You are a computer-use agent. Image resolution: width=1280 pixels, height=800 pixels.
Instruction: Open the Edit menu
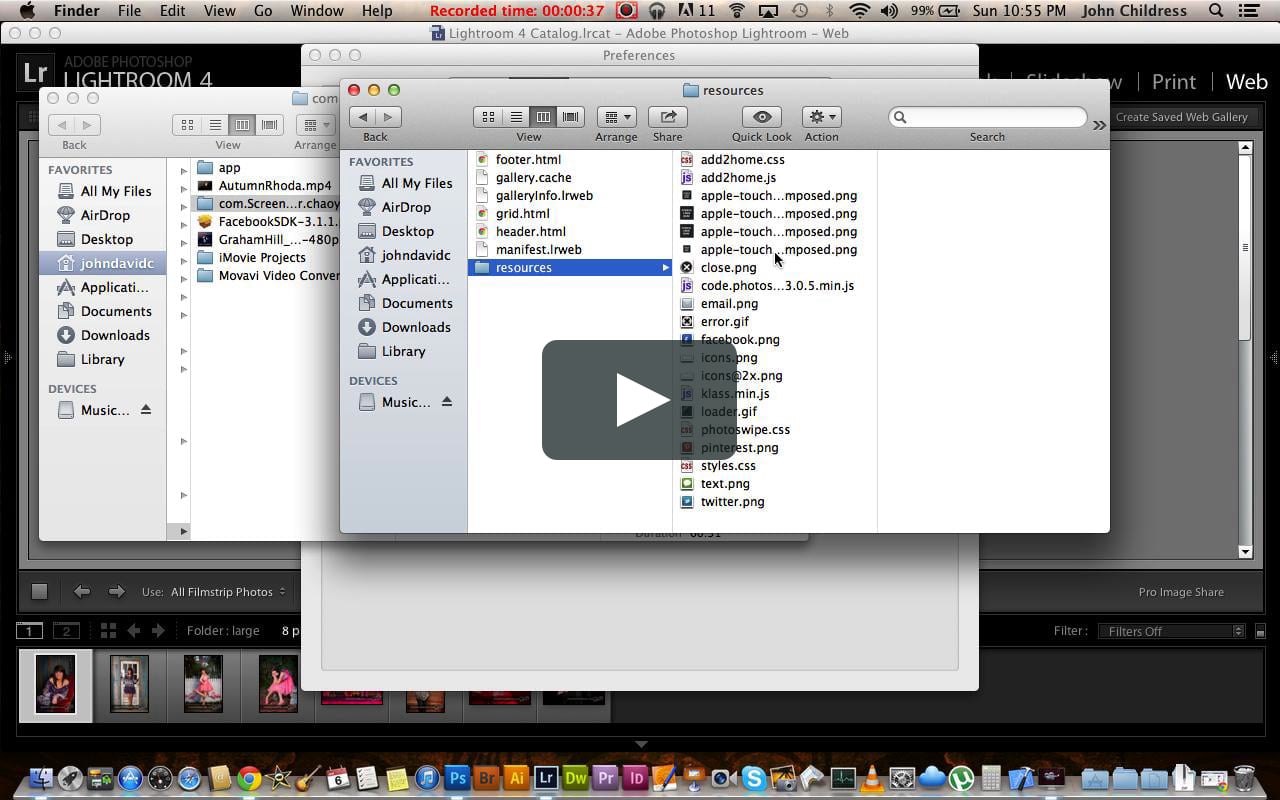coord(172,11)
